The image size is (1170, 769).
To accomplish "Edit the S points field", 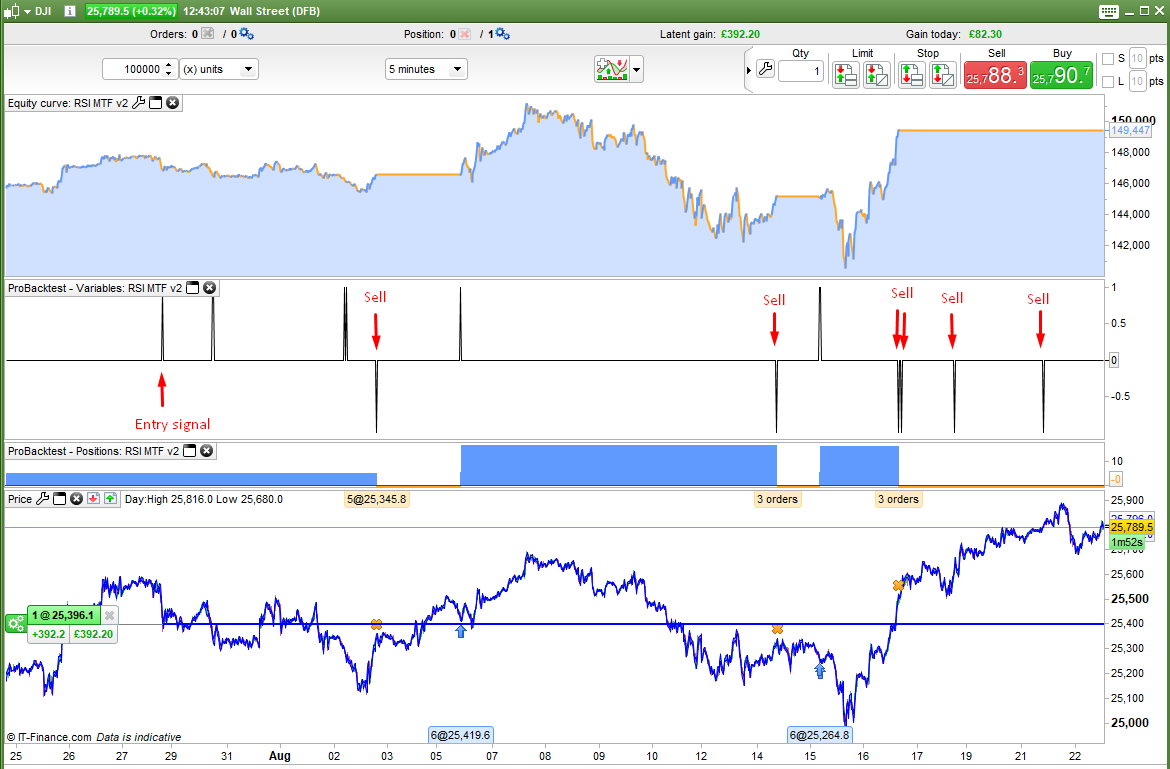I will 1137,58.
